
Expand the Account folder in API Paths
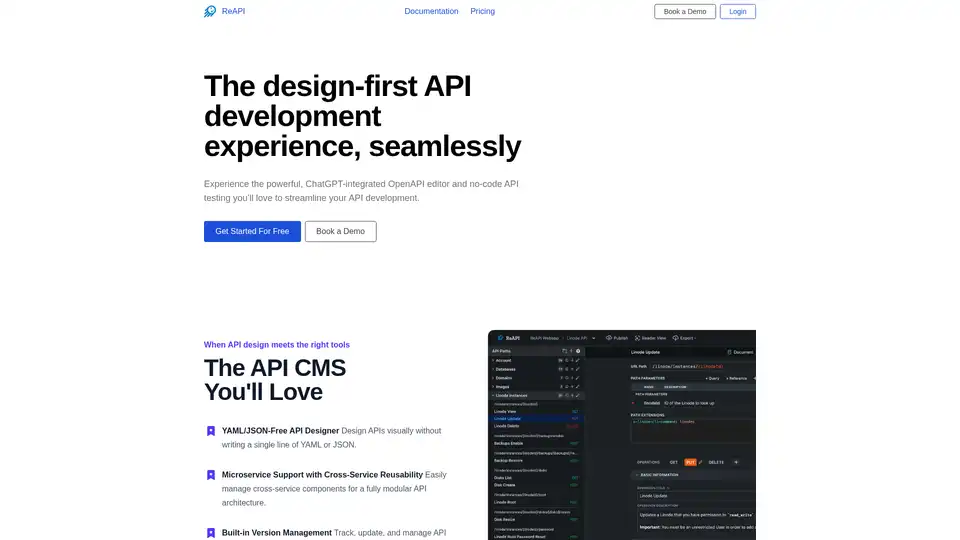coord(493,360)
